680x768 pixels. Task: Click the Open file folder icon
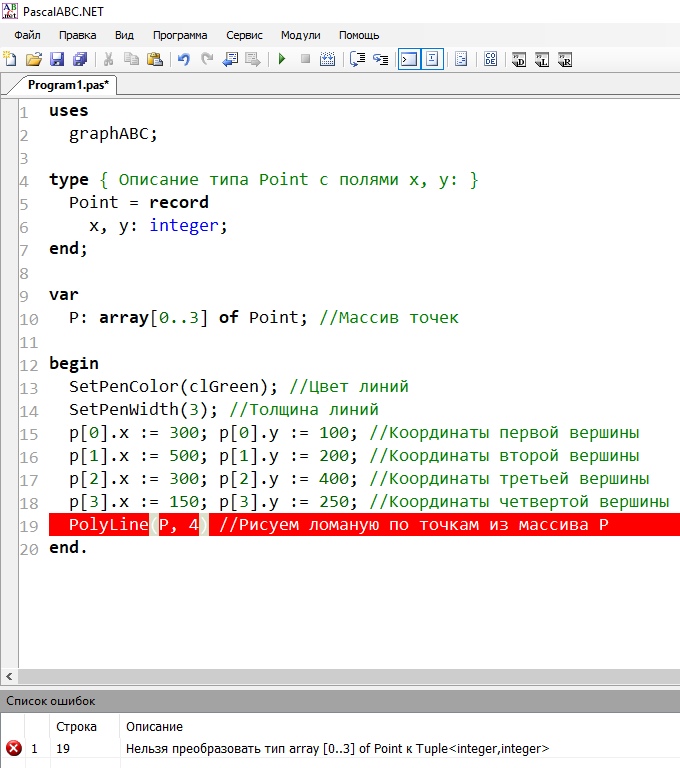pyautogui.click(x=34, y=59)
